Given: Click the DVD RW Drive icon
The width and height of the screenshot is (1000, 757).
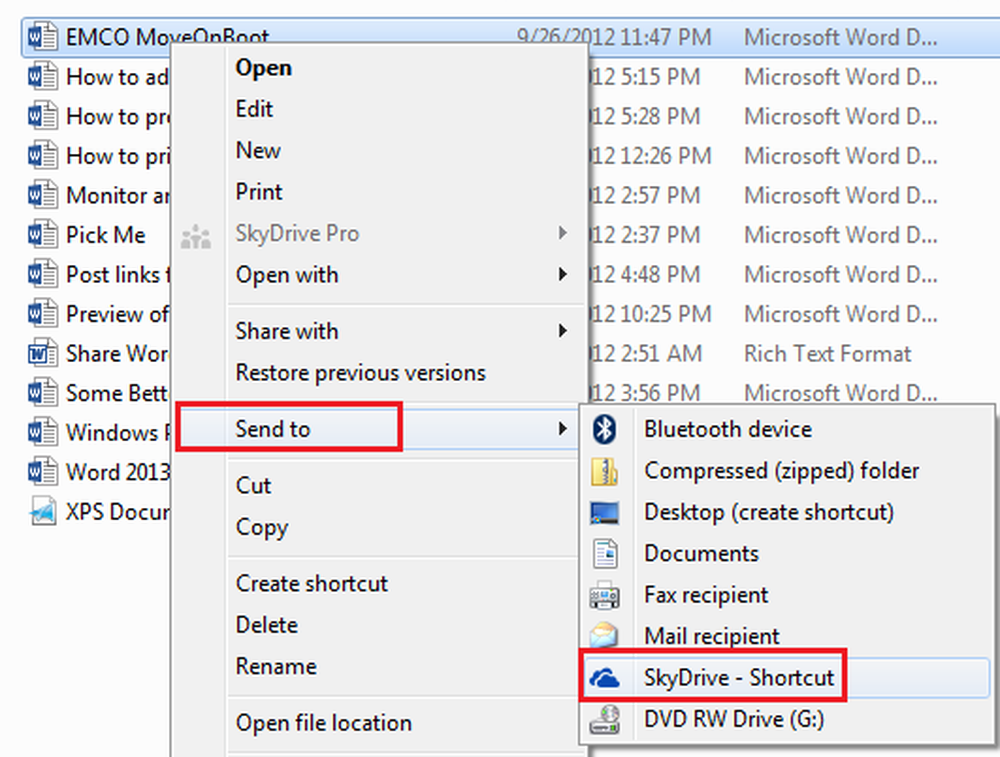Looking at the screenshot, I should click(604, 719).
